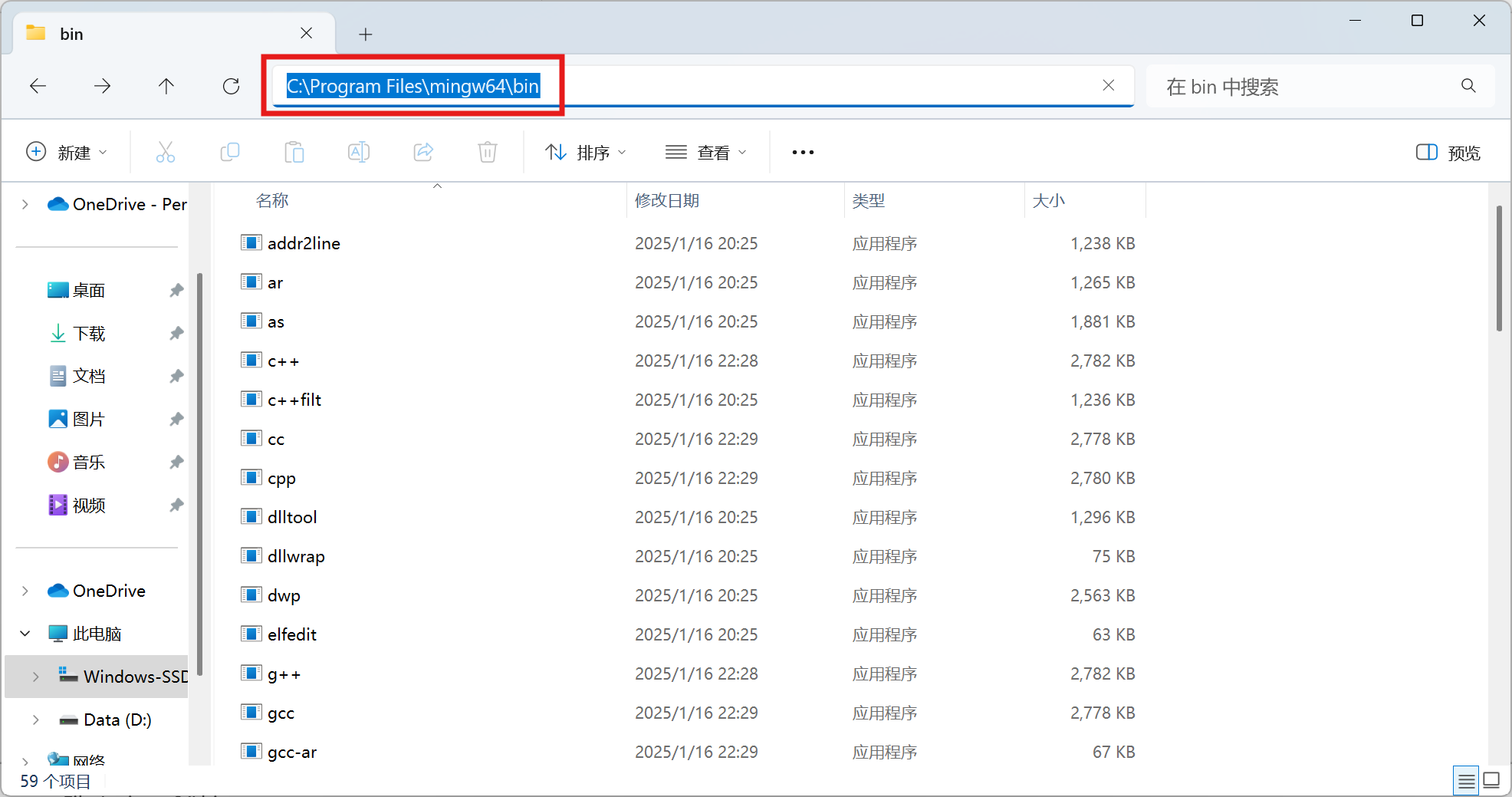
Task: Switch to details view layout
Action: 1466,781
